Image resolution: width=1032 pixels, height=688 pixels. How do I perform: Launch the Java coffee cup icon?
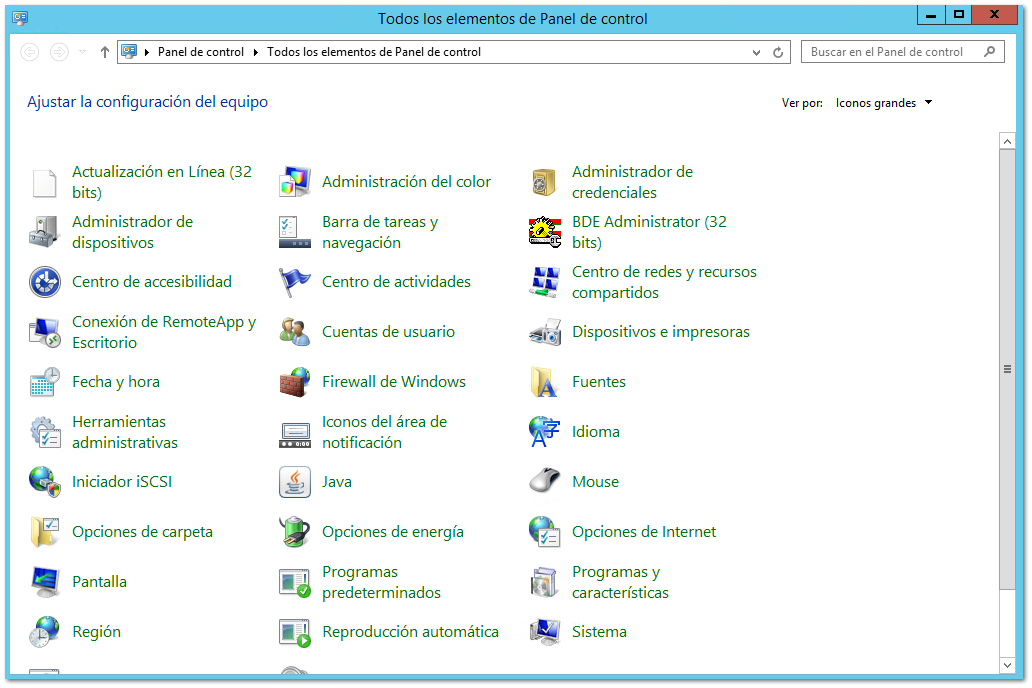[x=295, y=482]
